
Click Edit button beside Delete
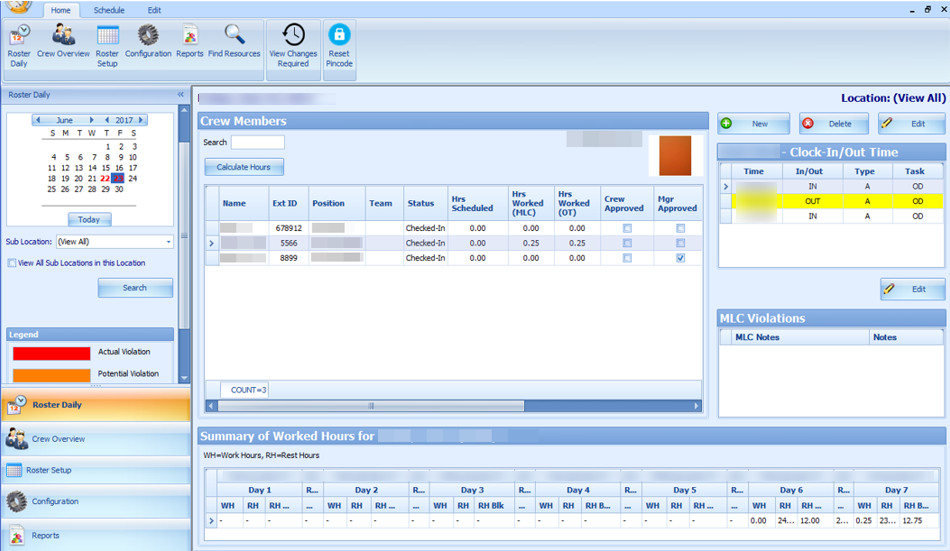pyautogui.click(x=912, y=124)
